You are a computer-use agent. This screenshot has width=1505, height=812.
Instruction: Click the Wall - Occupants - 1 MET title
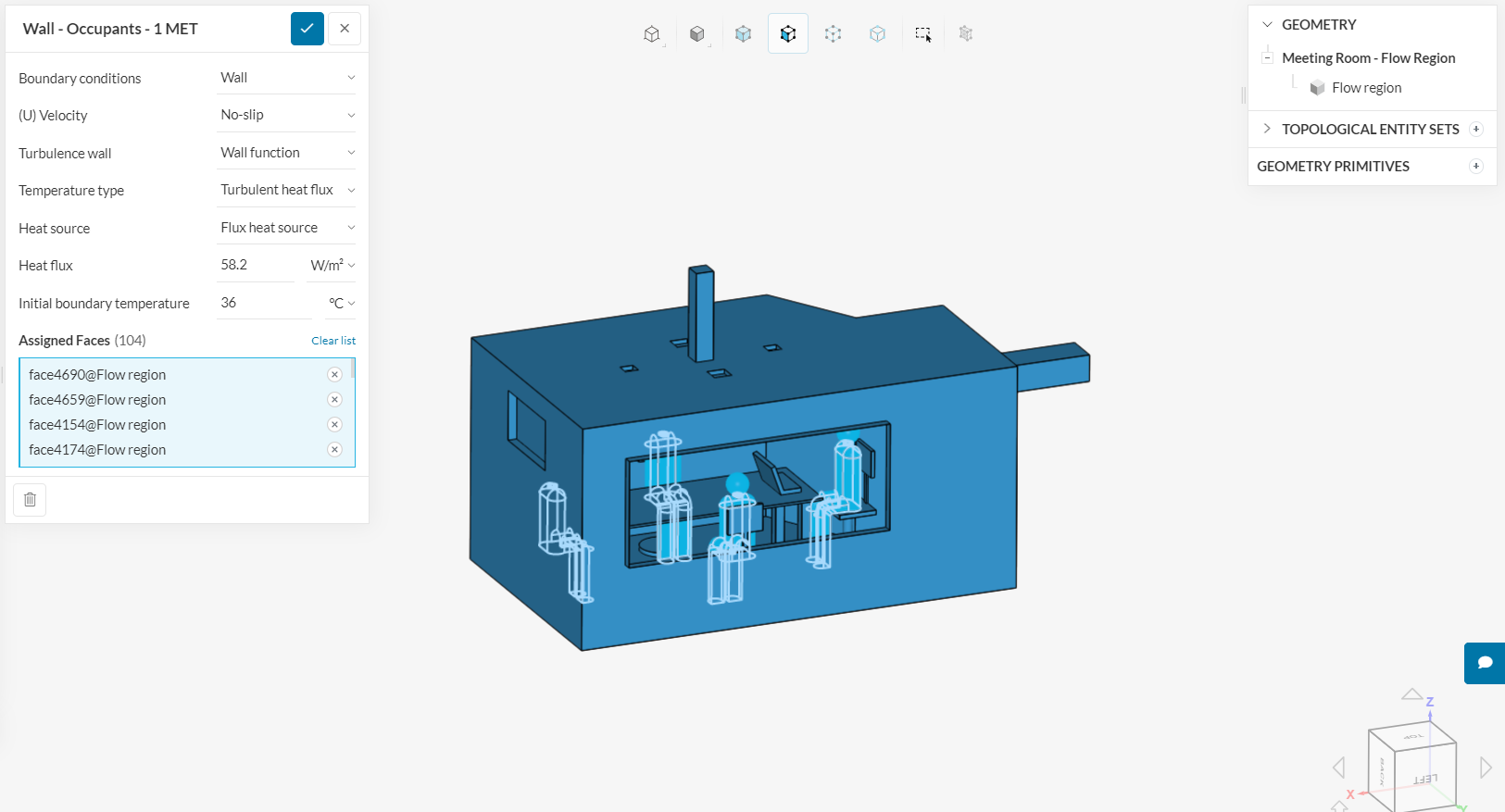[110, 29]
